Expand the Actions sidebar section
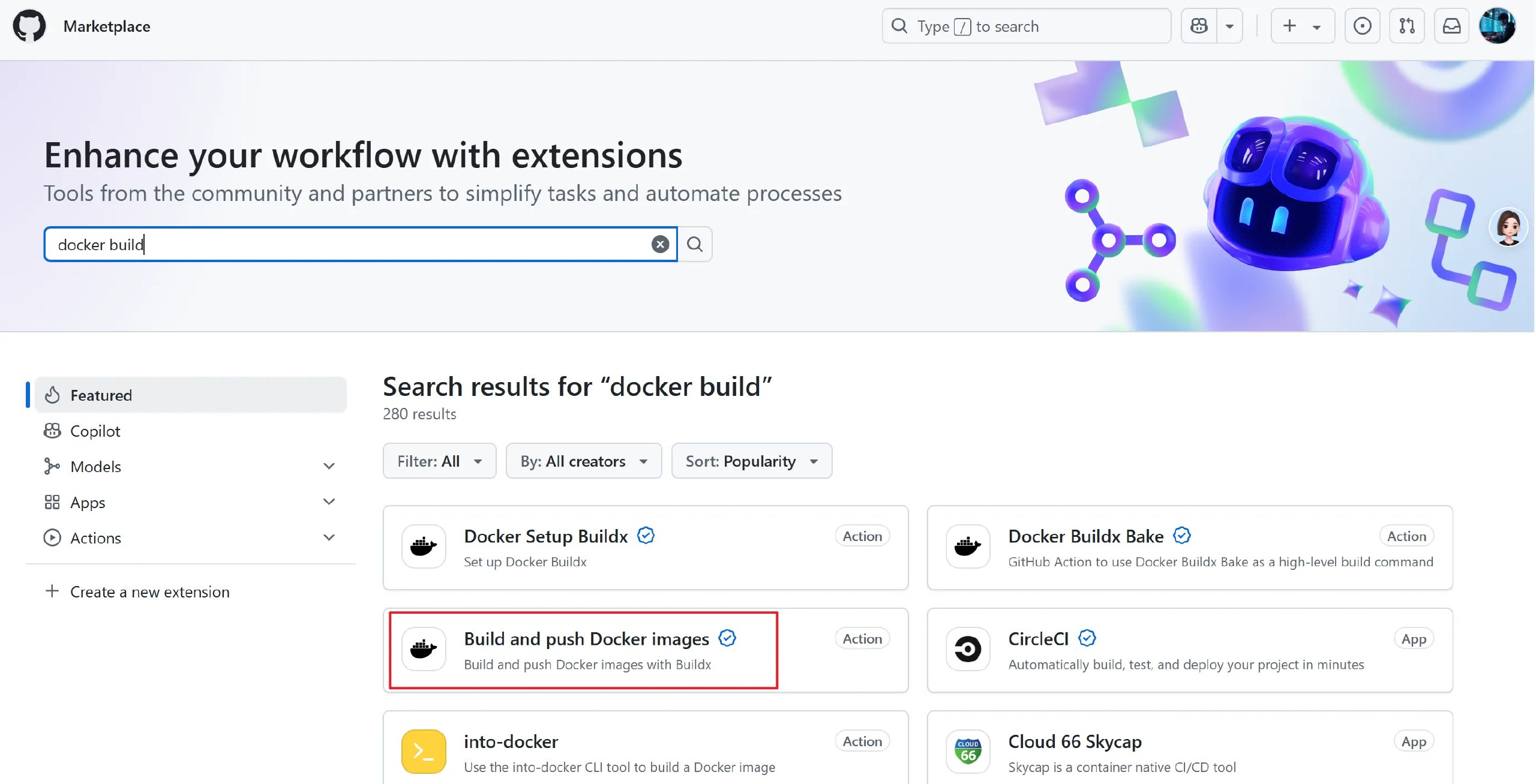Screen dimensions: 1536x784 [329, 537]
